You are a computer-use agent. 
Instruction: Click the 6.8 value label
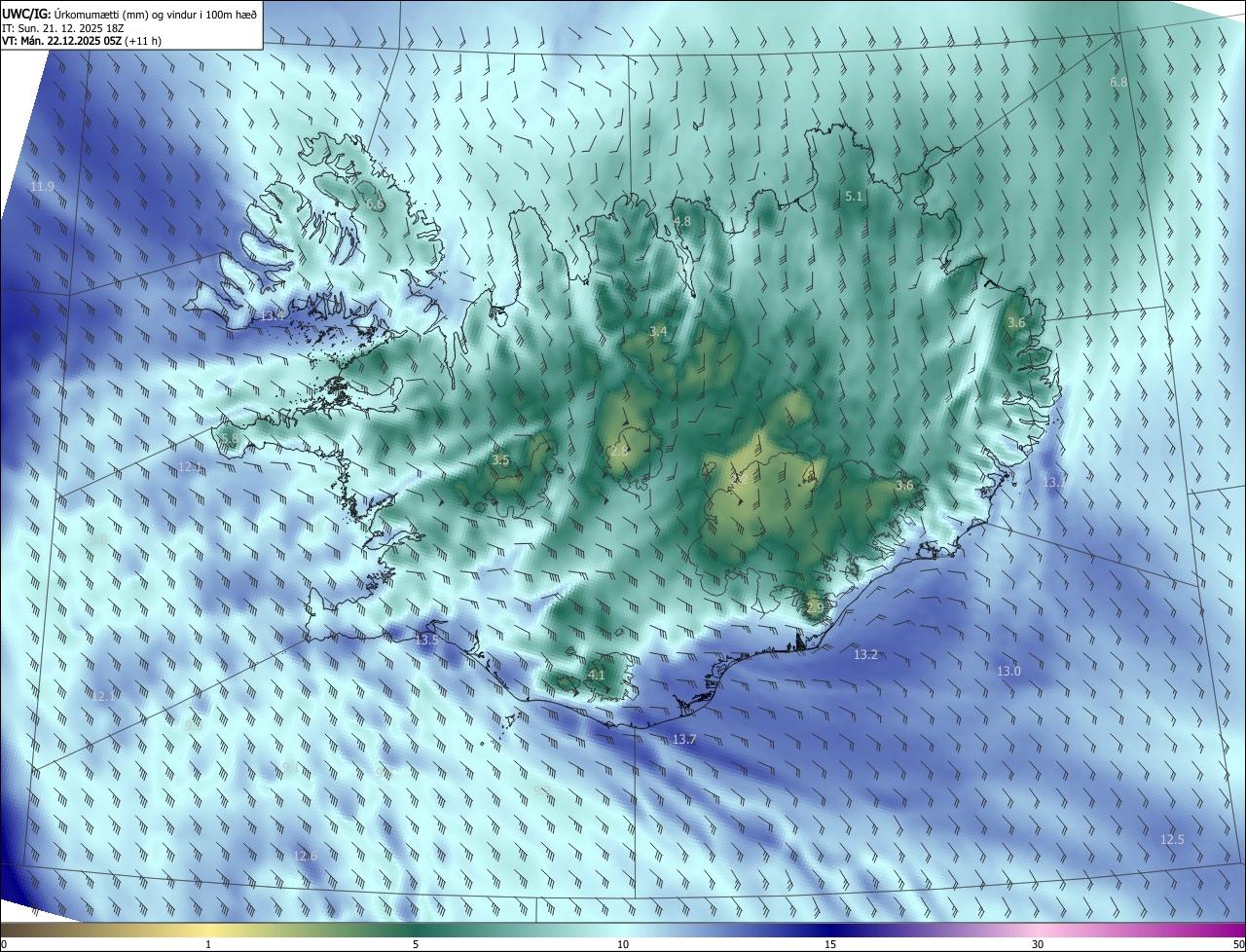pyautogui.click(x=1118, y=83)
